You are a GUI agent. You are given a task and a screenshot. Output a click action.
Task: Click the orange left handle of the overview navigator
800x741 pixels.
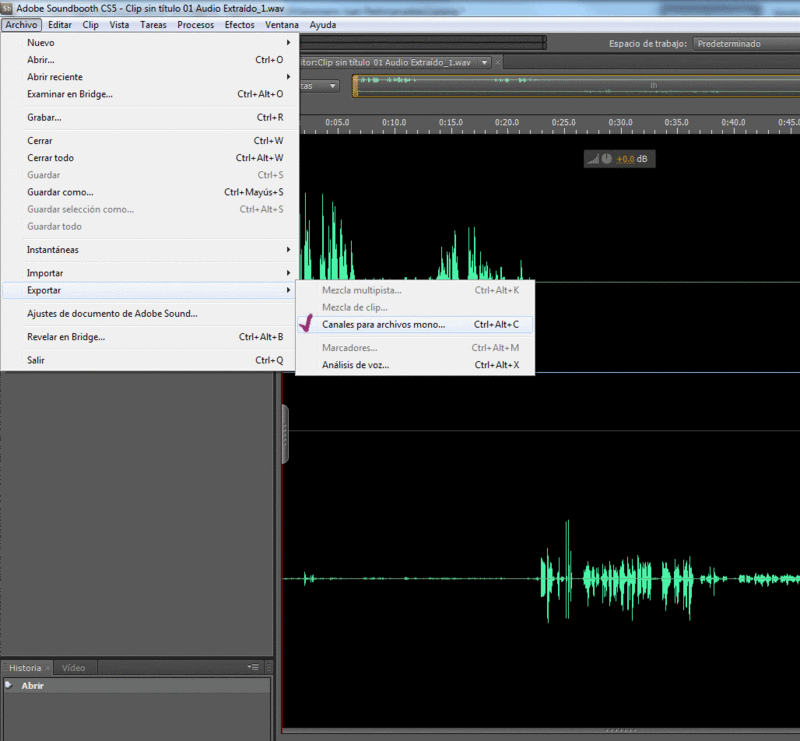(x=355, y=86)
